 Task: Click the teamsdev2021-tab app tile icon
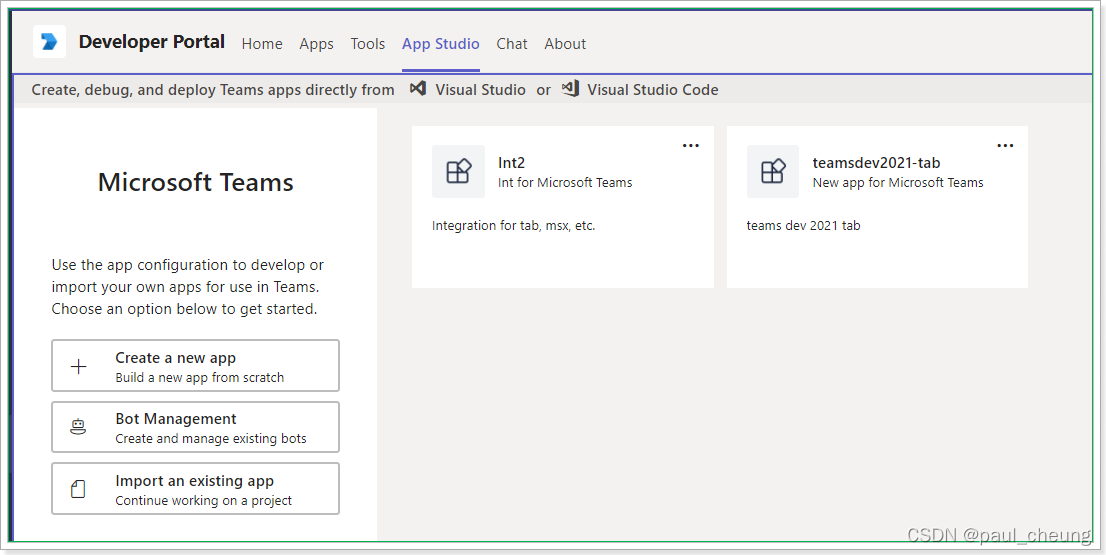(773, 171)
